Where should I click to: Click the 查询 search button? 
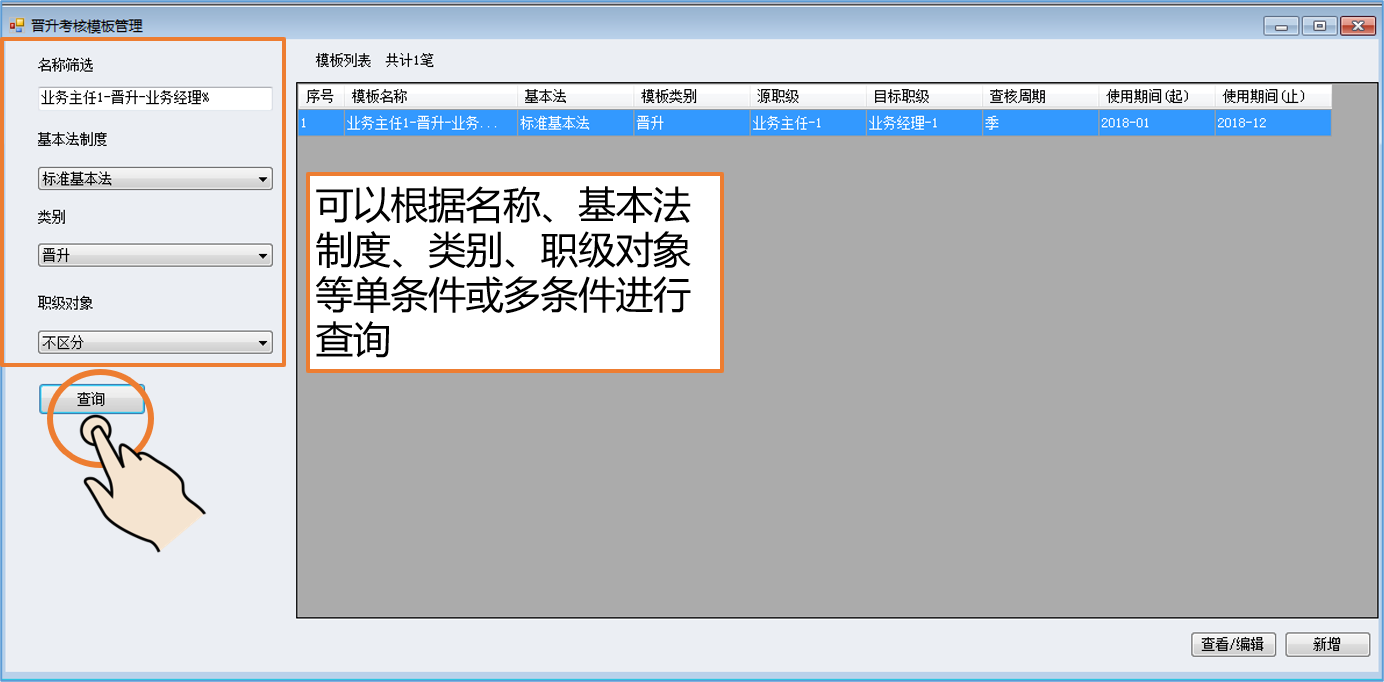click(x=92, y=399)
